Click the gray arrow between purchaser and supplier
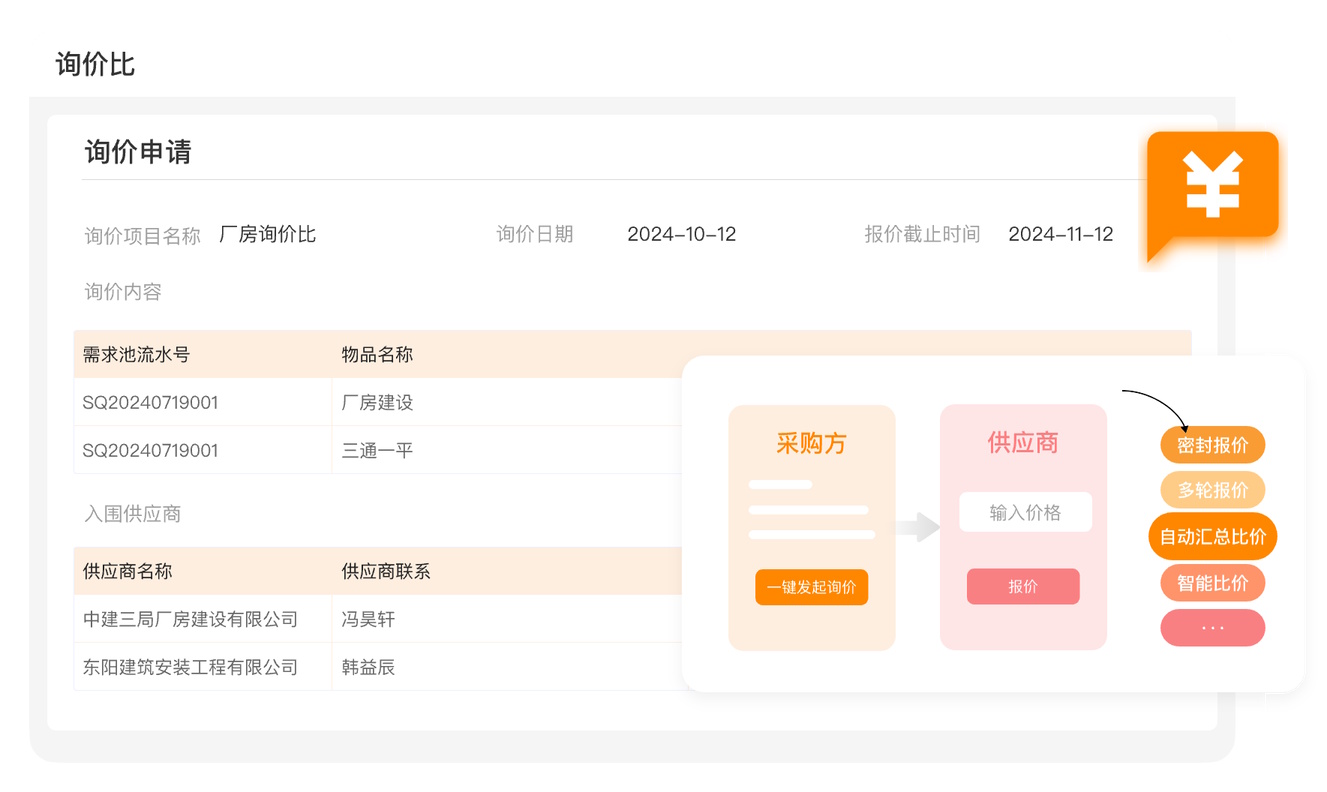This screenshot has height=792, width=1327. 917,527
